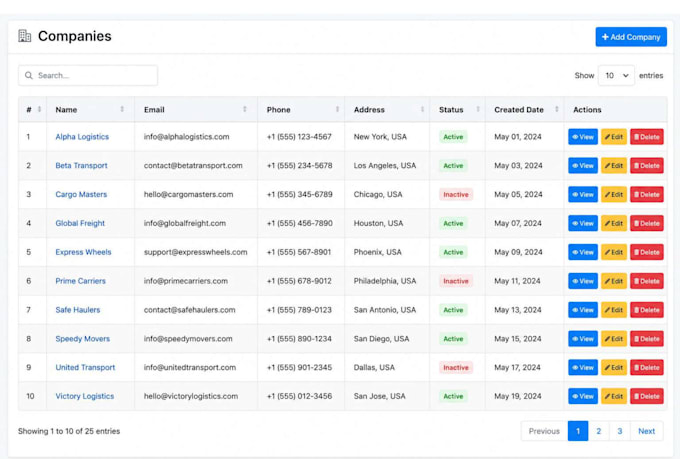Delete Prime Carriers entry
Screen dimensions: 680x459
tap(647, 281)
